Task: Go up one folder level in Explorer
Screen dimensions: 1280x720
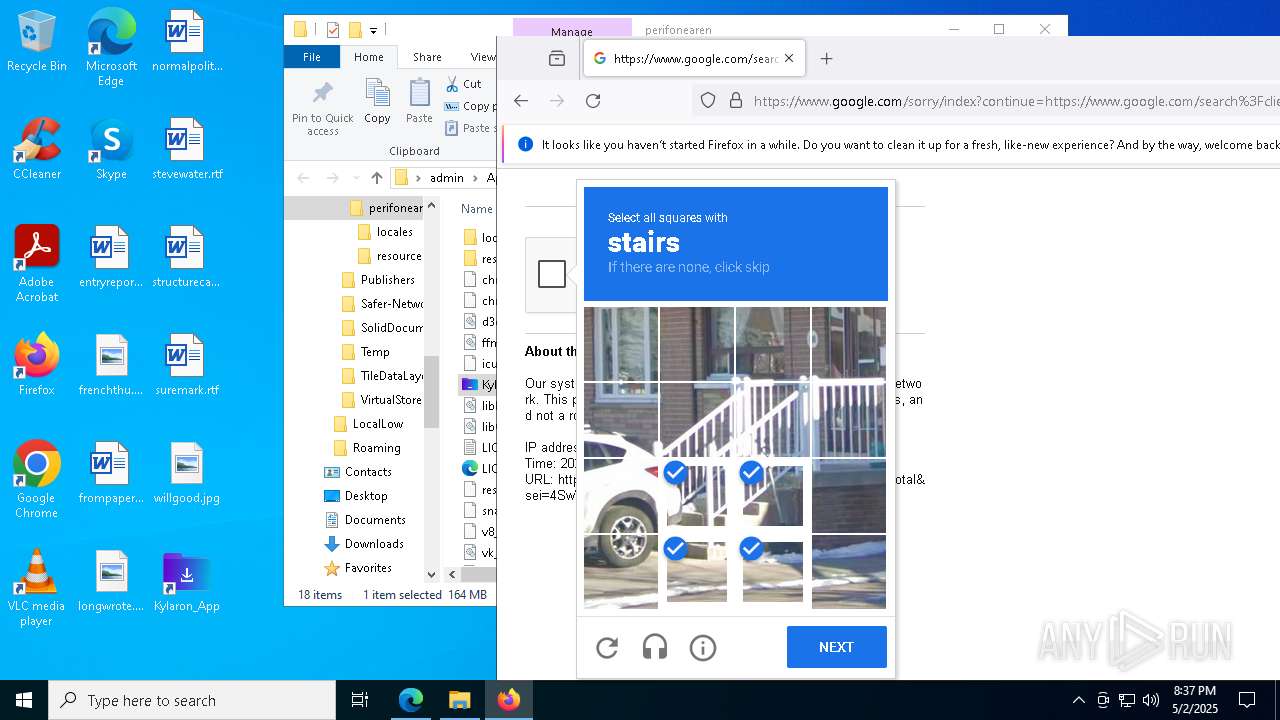Action: pyautogui.click(x=376, y=178)
